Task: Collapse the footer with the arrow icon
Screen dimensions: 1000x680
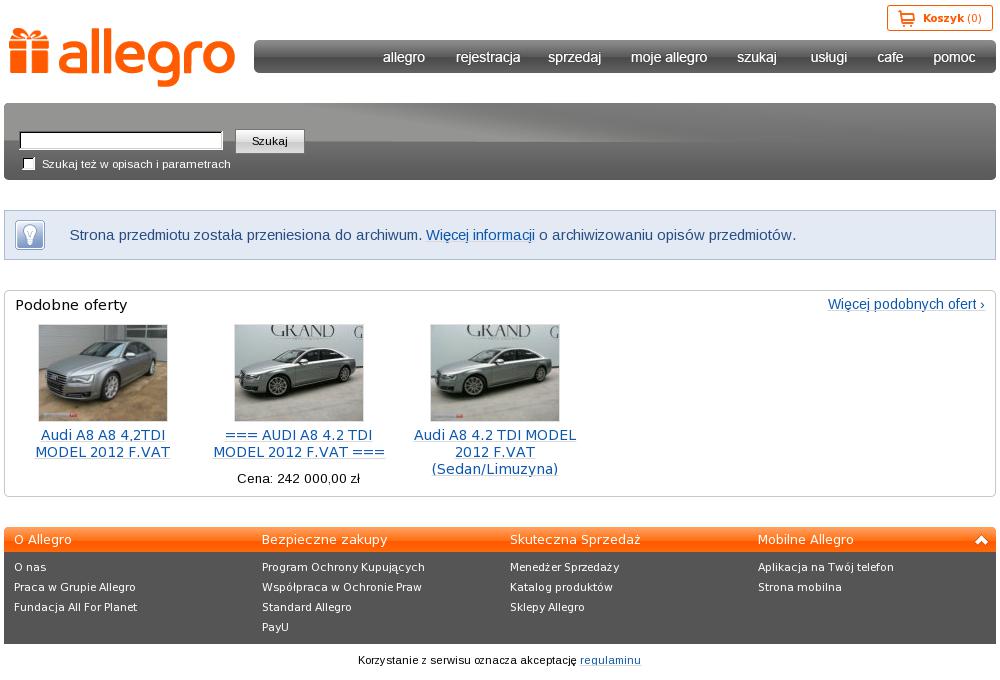Action: point(981,540)
